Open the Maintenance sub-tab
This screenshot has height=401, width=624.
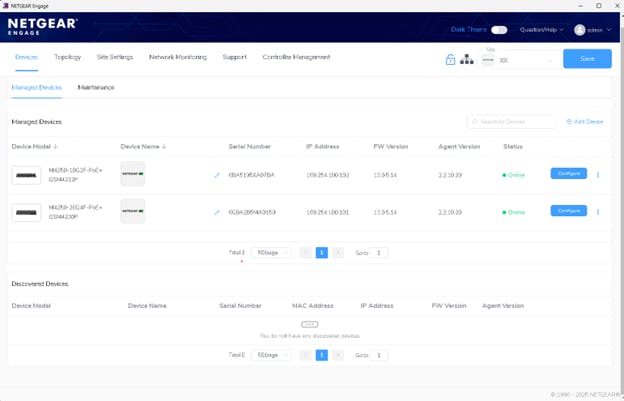pyautogui.click(x=96, y=88)
